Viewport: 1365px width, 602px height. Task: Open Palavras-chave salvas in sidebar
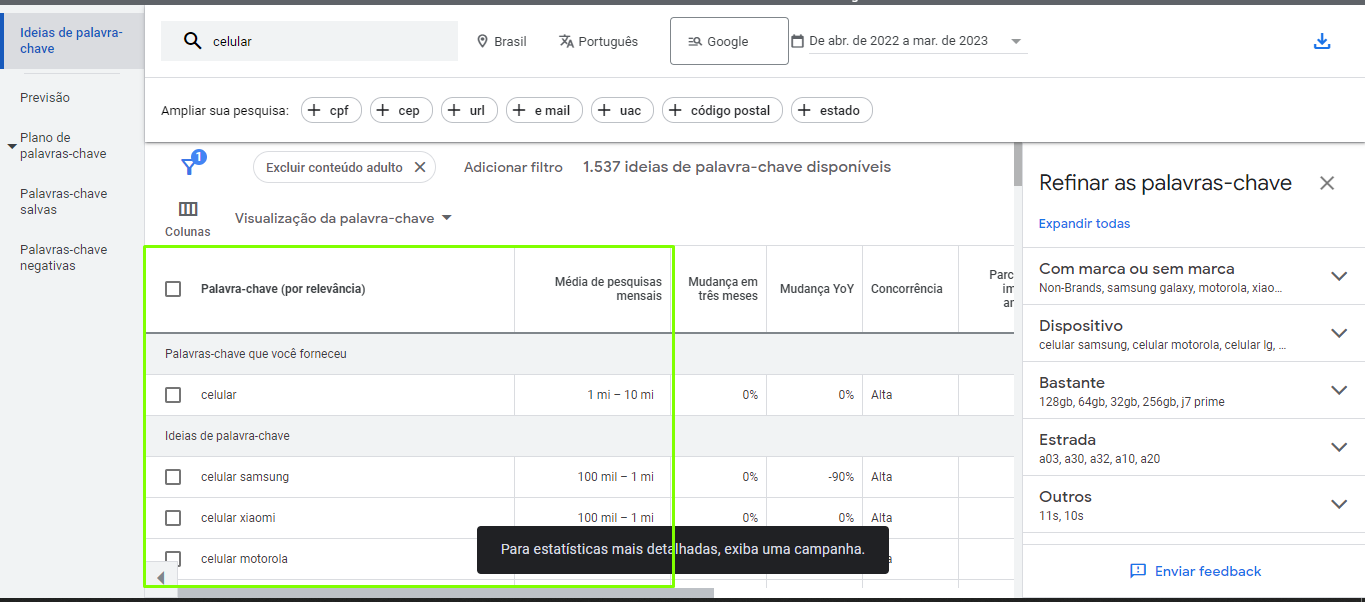point(63,202)
